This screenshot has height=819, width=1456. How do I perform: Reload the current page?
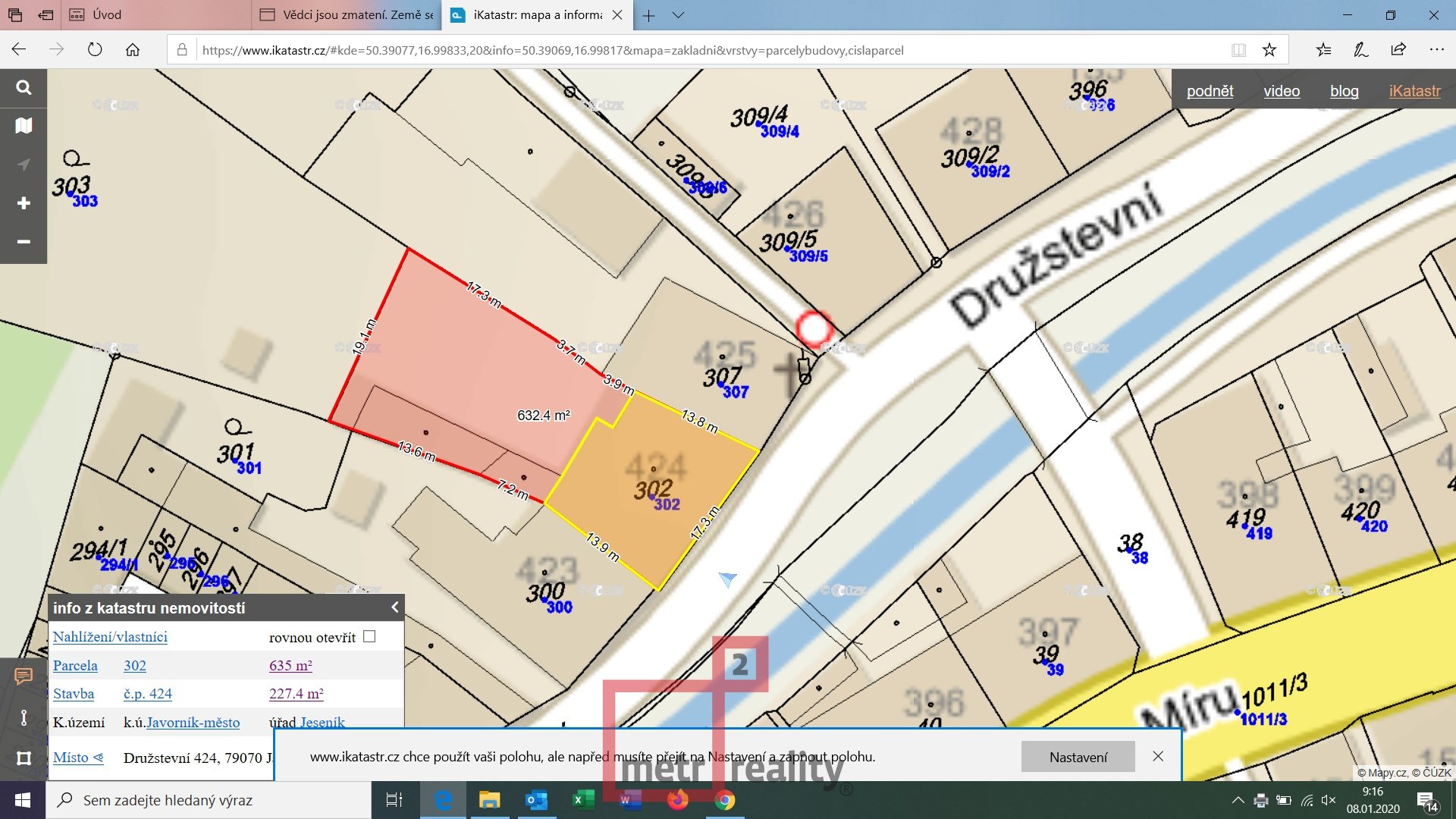(x=95, y=50)
